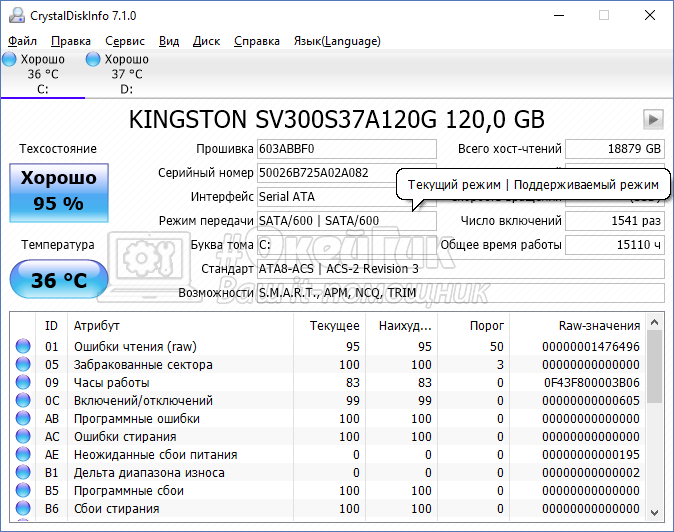Image resolution: width=674 pixels, height=532 pixels.
Task: Open the Язык(Language) menu
Action: tap(336, 41)
